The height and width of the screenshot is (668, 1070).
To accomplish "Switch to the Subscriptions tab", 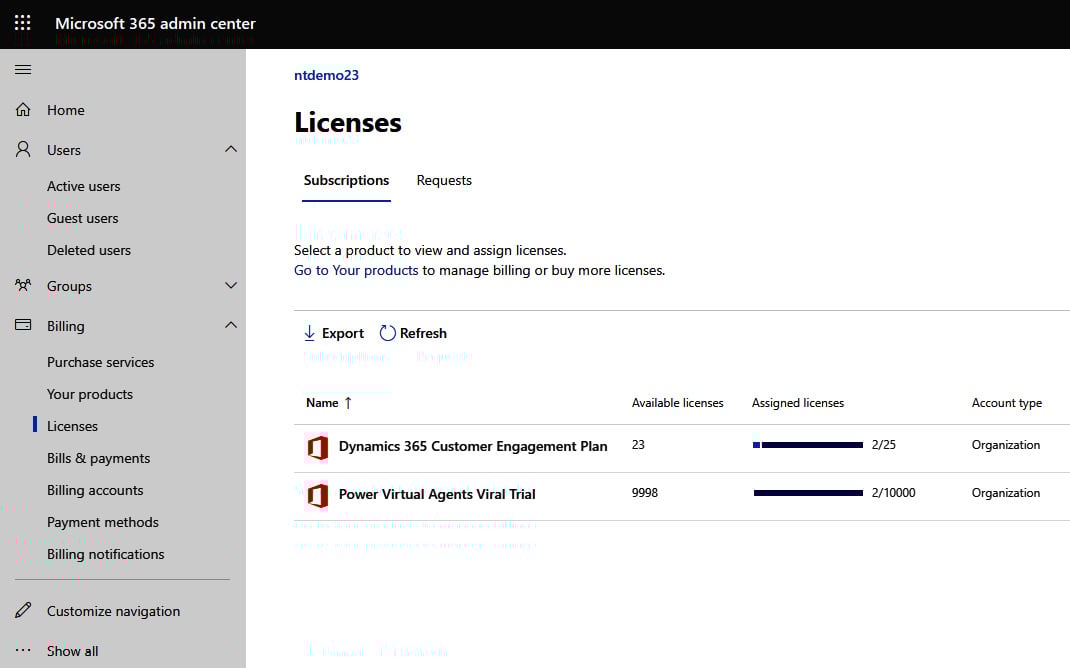I will point(346,180).
